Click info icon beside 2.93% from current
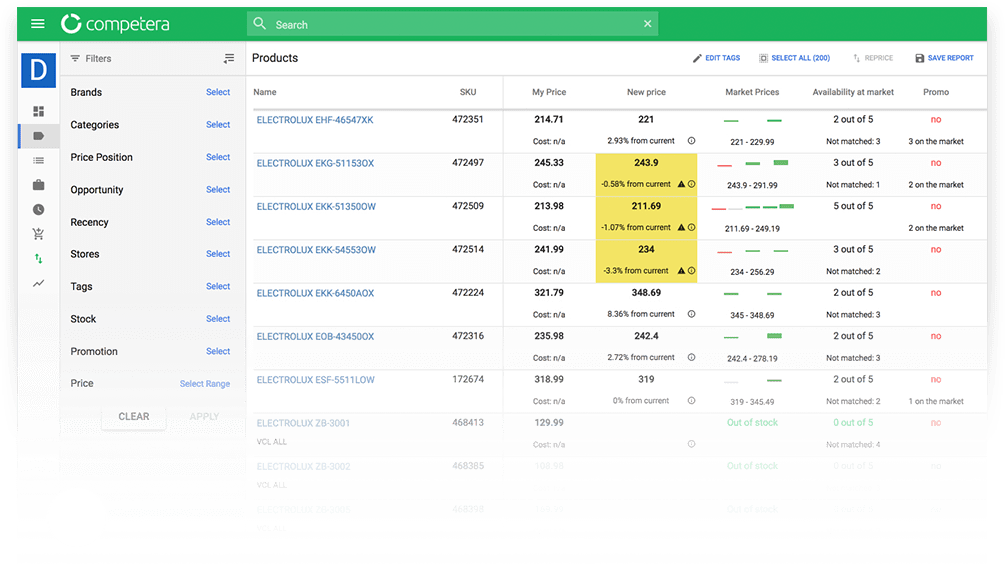 coord(692,141)
